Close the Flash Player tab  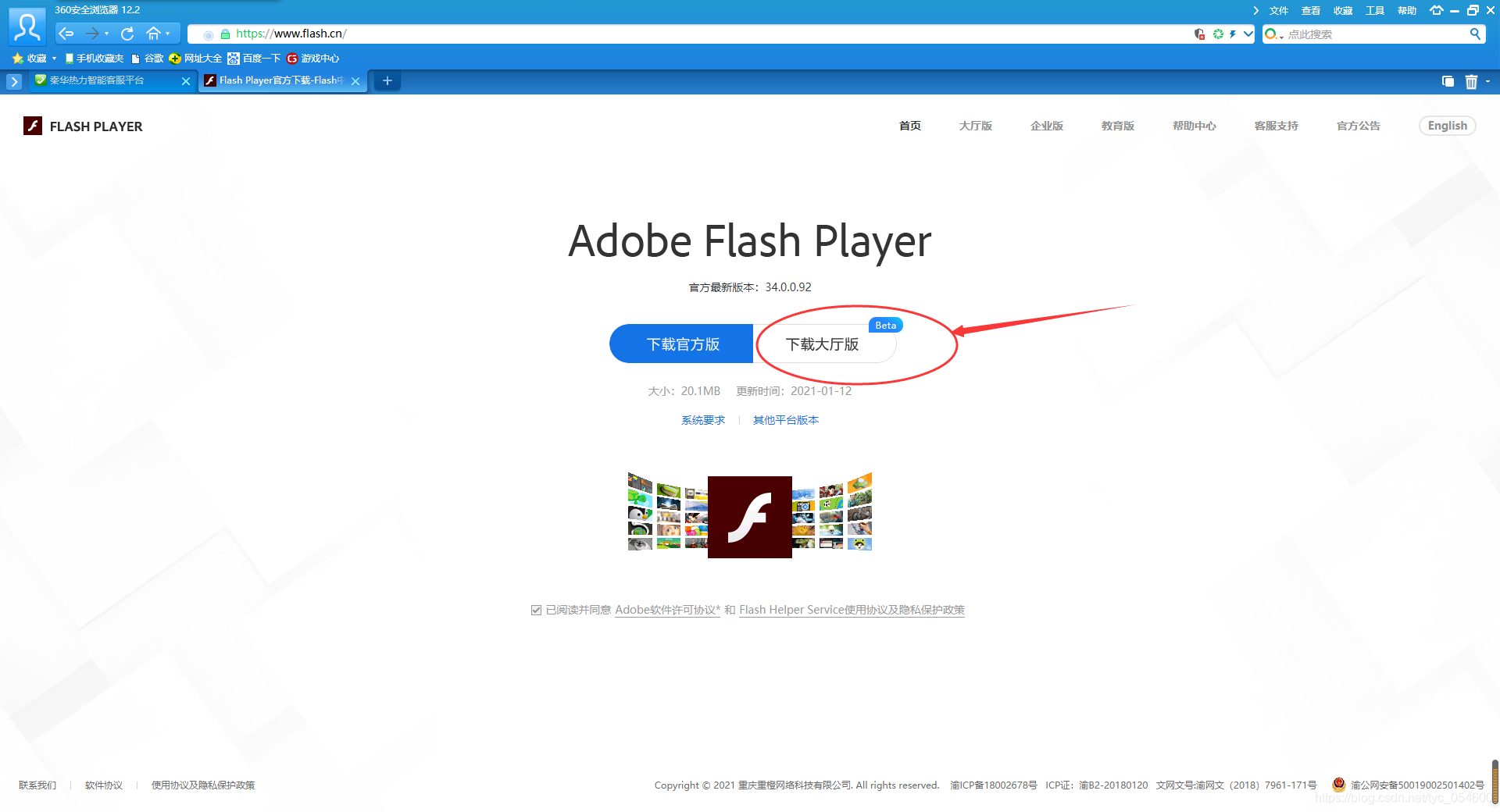click(355, 81)
